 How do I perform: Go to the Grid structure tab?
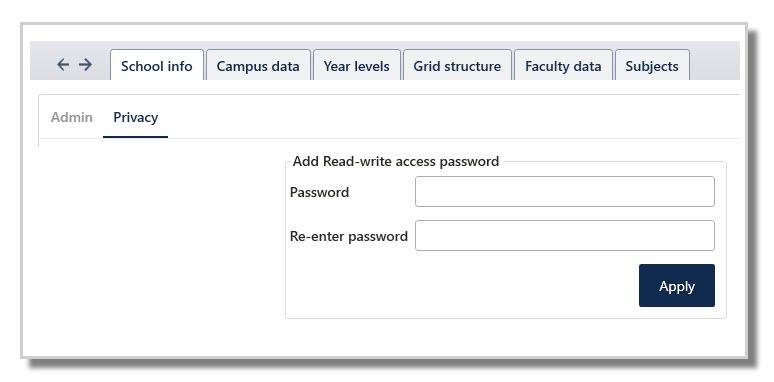[x=457, y=65]
